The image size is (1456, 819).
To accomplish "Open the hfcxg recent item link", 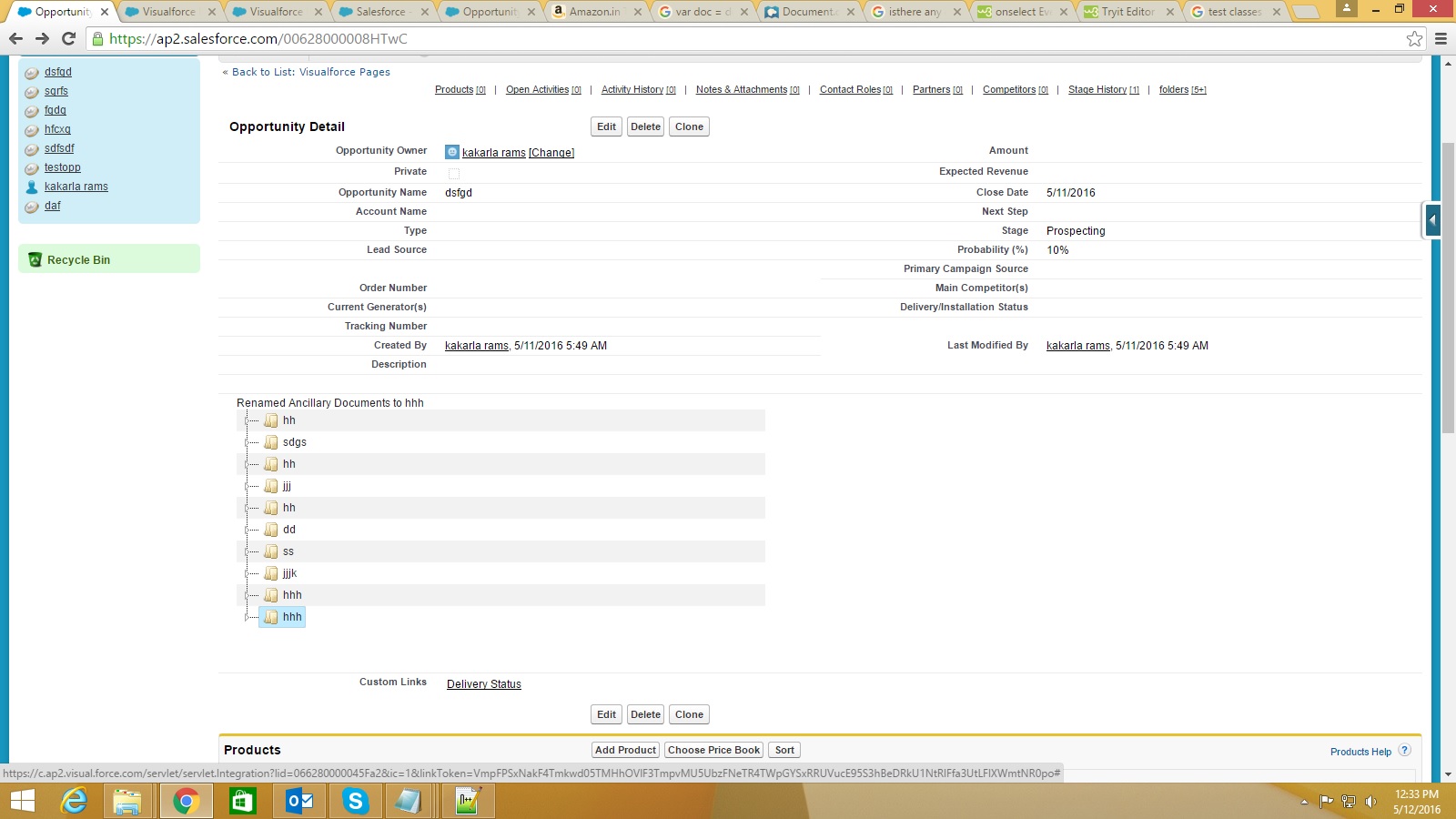I will click(x=57, y=129).
